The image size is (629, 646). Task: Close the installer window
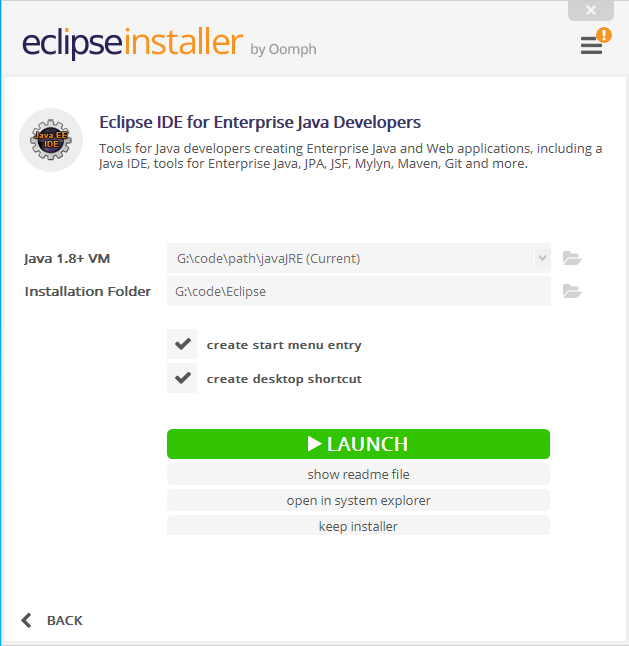click(591, 10)
